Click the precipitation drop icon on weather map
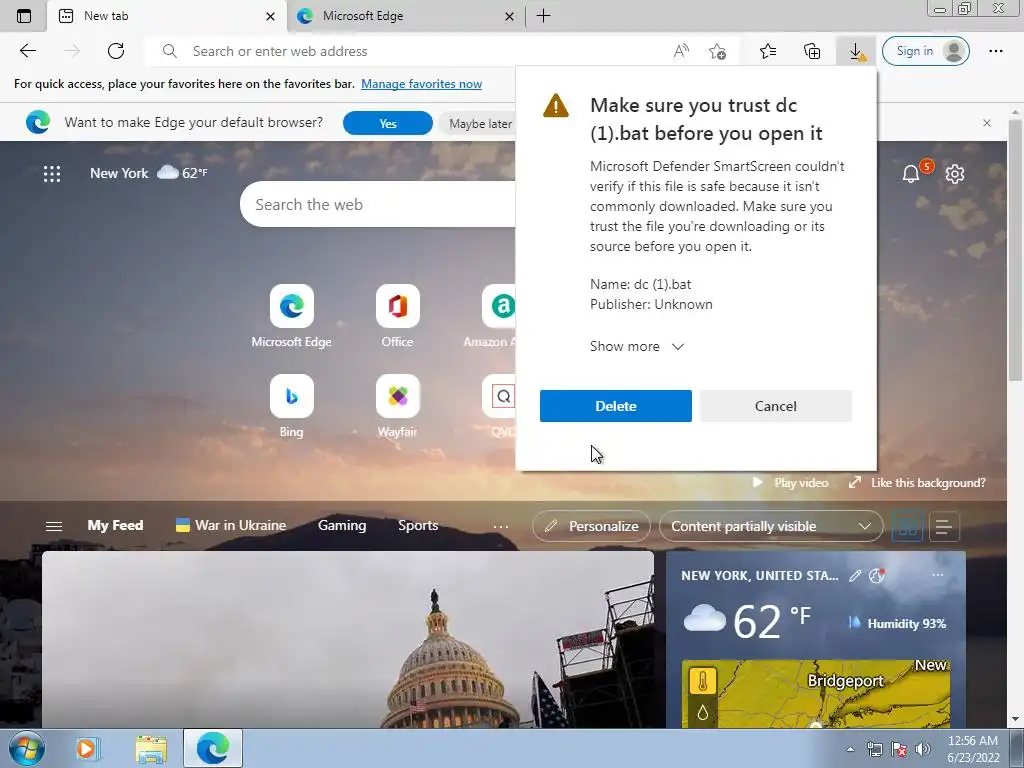Viewport: 1024px width, 768px height. pos(703,712)
